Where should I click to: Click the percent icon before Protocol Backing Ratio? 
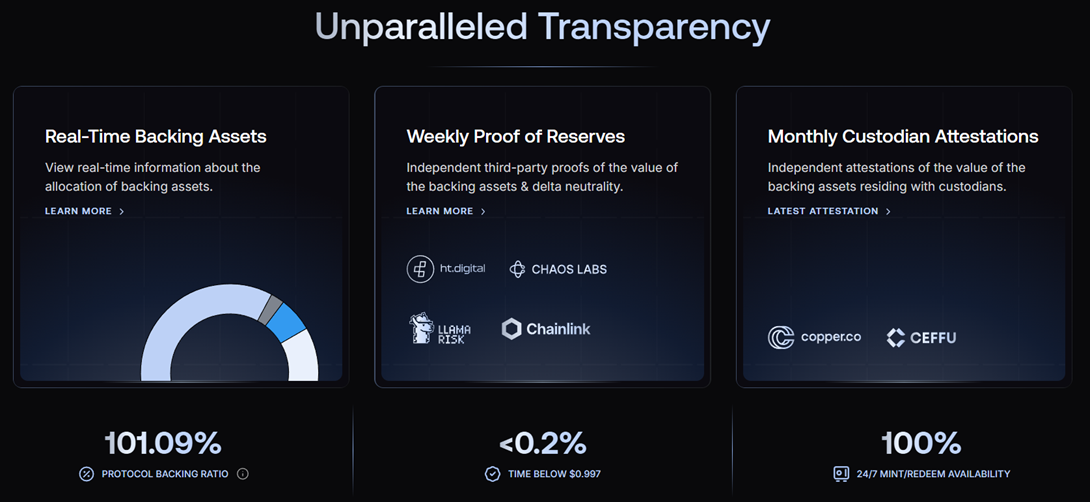pyautogui.click(x=86, y=474)
